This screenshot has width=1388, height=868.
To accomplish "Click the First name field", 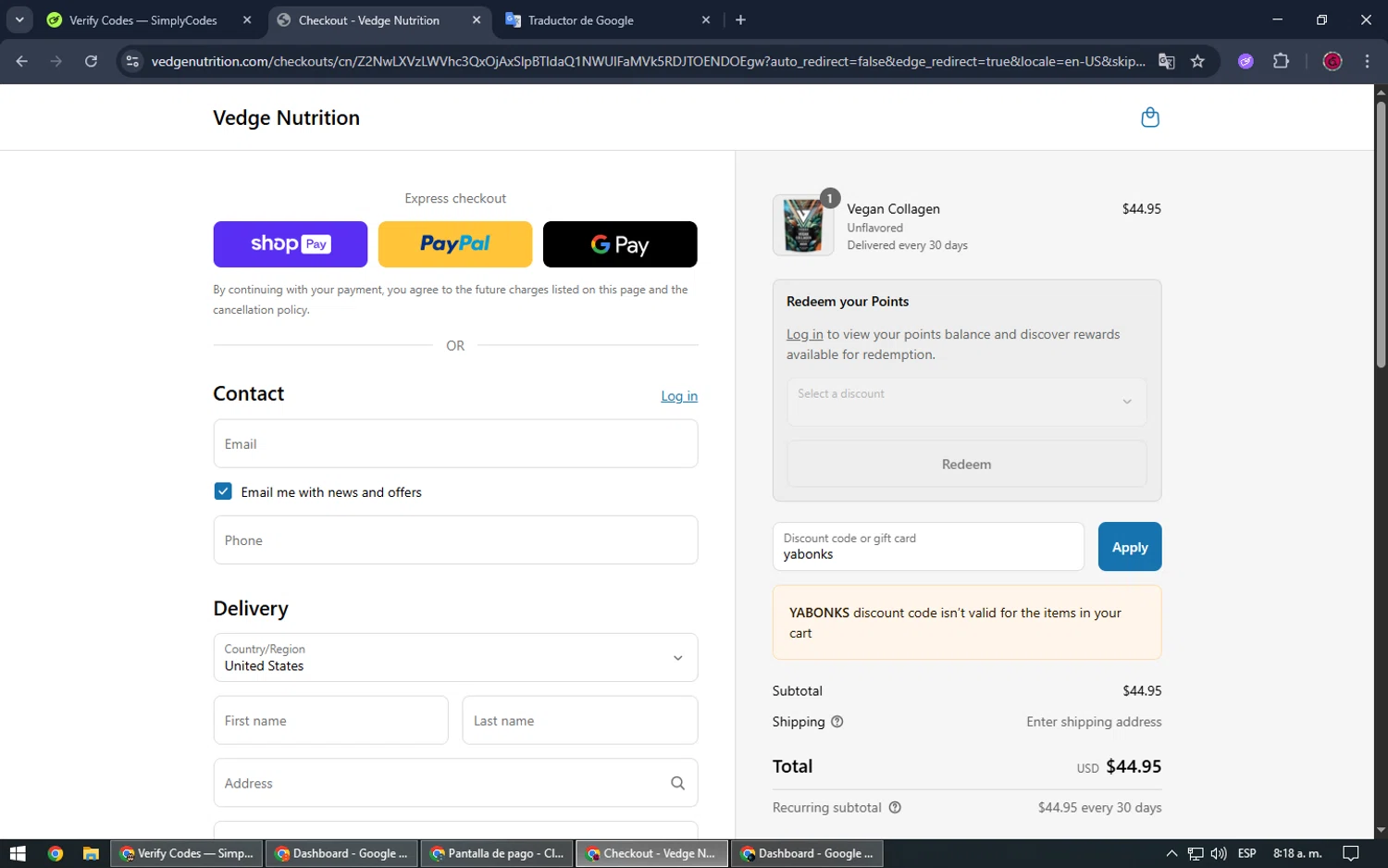I will coord(330,721).
